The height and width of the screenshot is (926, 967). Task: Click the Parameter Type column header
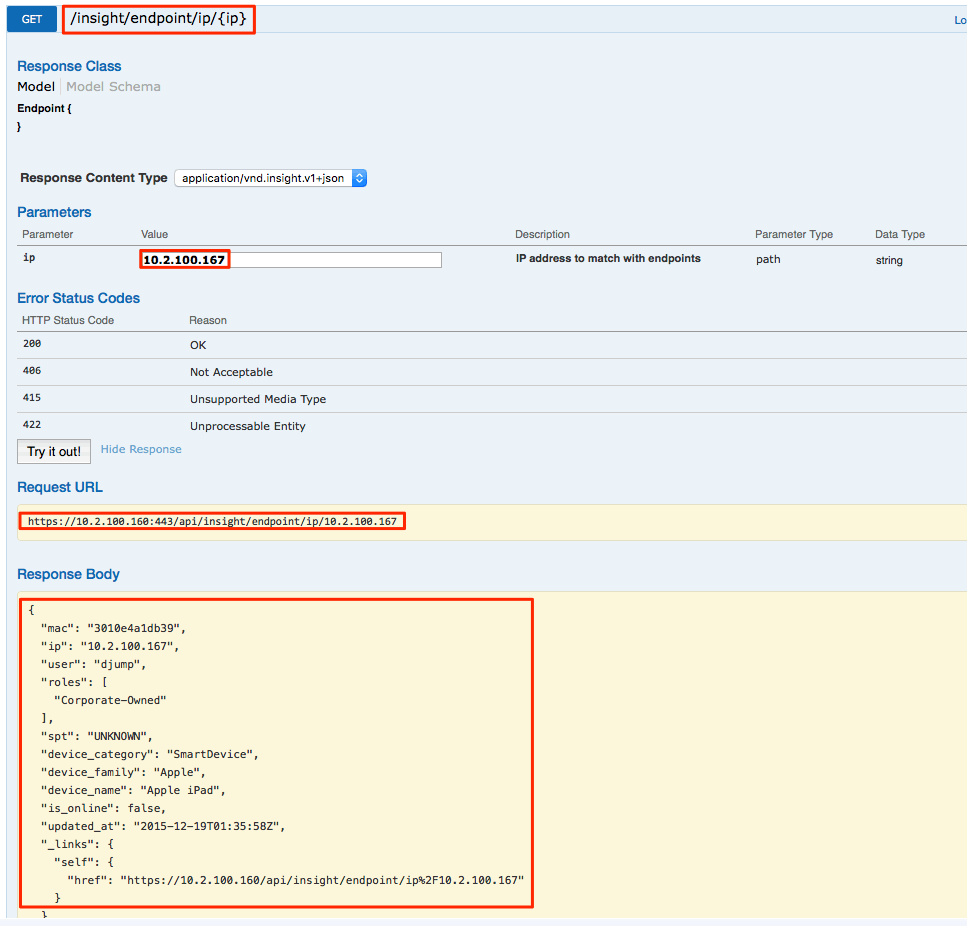(x=794, y=234)
